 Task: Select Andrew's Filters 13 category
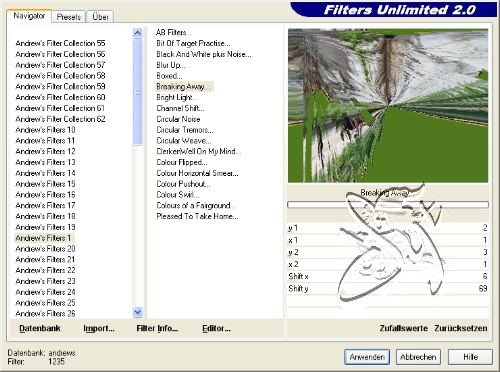point(45,162)
